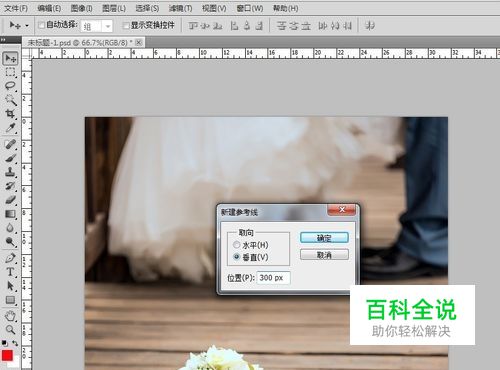Select the Dodge tool

pos(10,242)
